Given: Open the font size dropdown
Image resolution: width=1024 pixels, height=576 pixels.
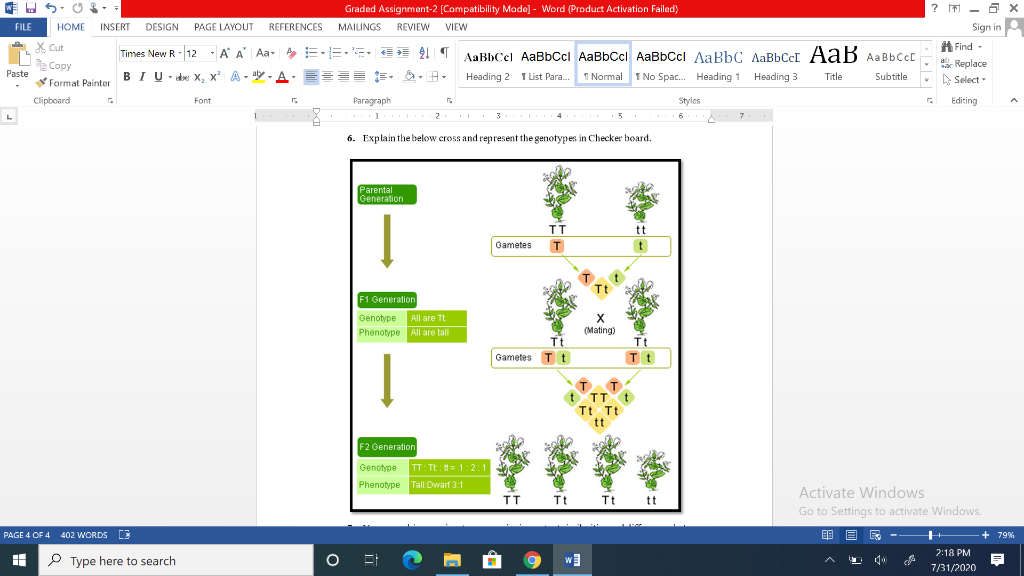Looking at the screenshot, I should [x=210, y=54].
